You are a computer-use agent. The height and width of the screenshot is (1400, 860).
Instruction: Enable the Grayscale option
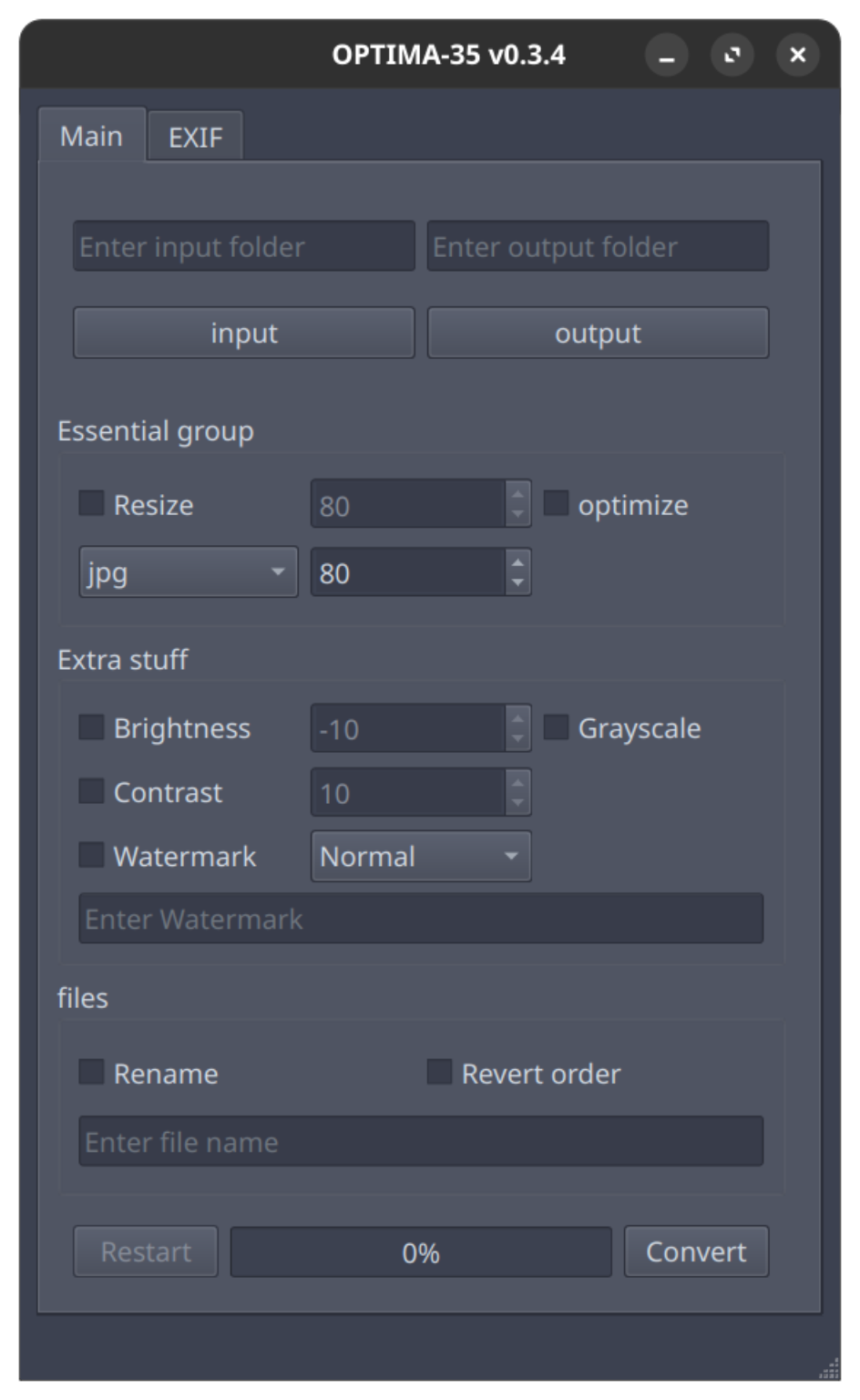point(556,727)
